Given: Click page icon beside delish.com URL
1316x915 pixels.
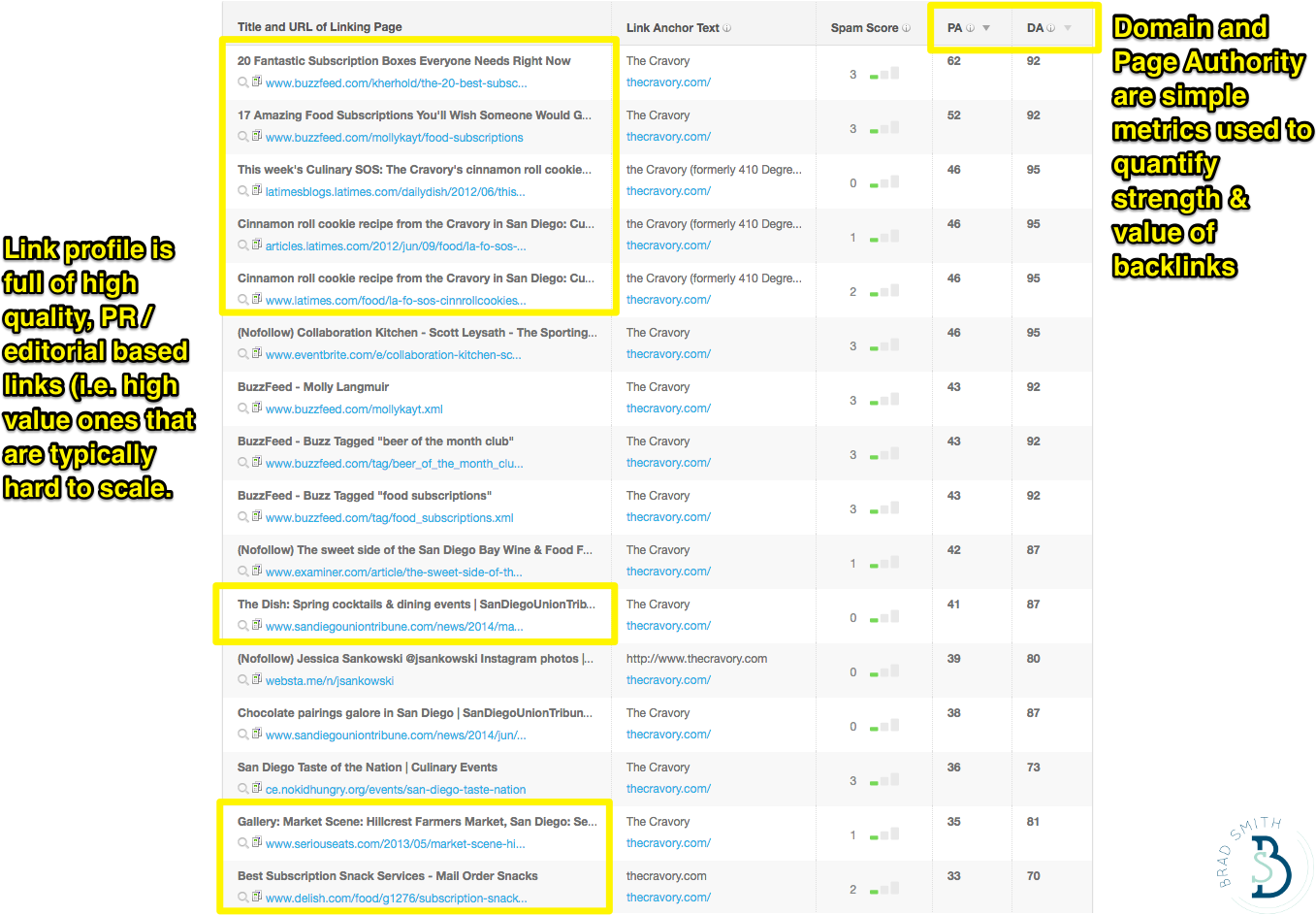Looking at the screenshot, I should coord(257,897).
